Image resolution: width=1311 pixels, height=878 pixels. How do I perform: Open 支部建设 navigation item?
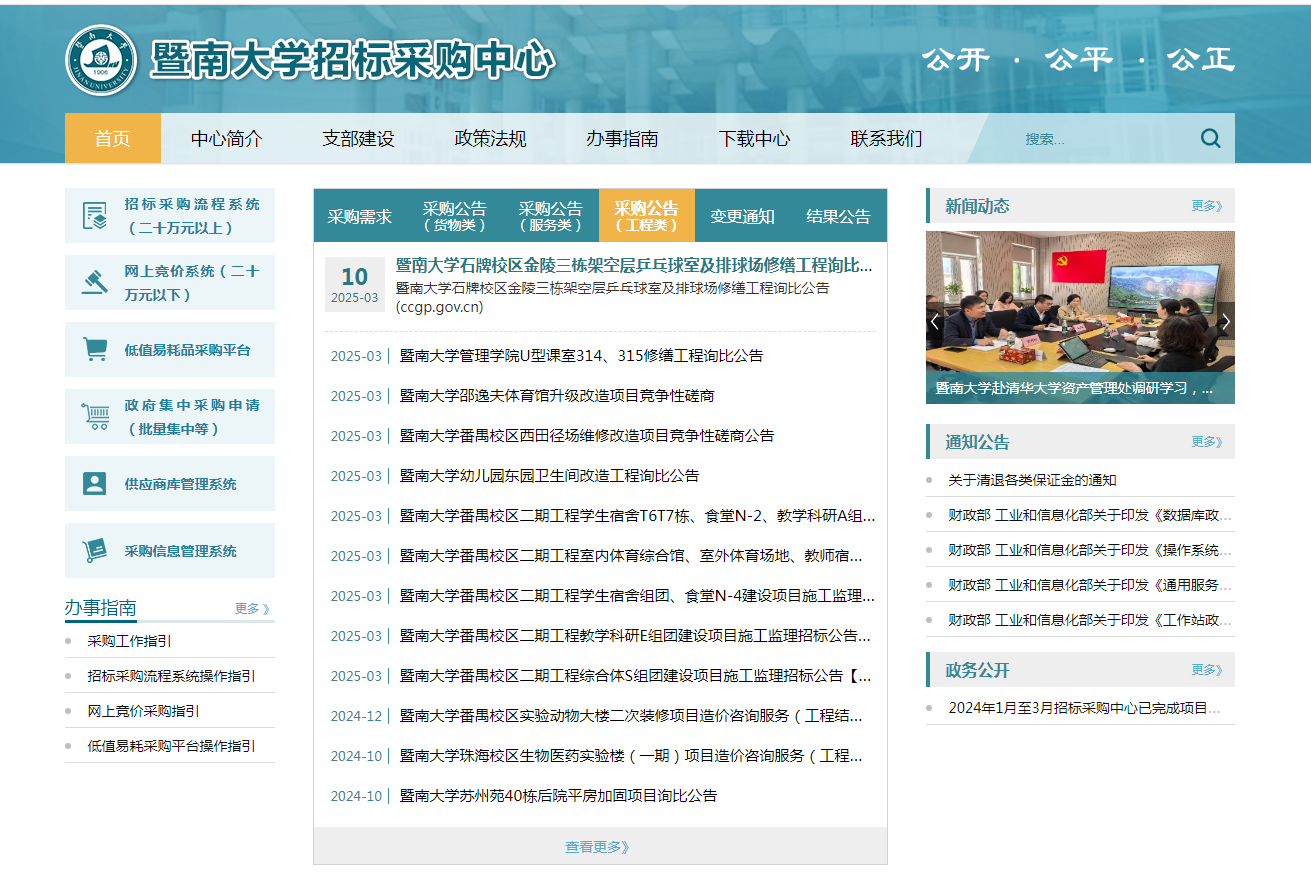tap(358, 138)
